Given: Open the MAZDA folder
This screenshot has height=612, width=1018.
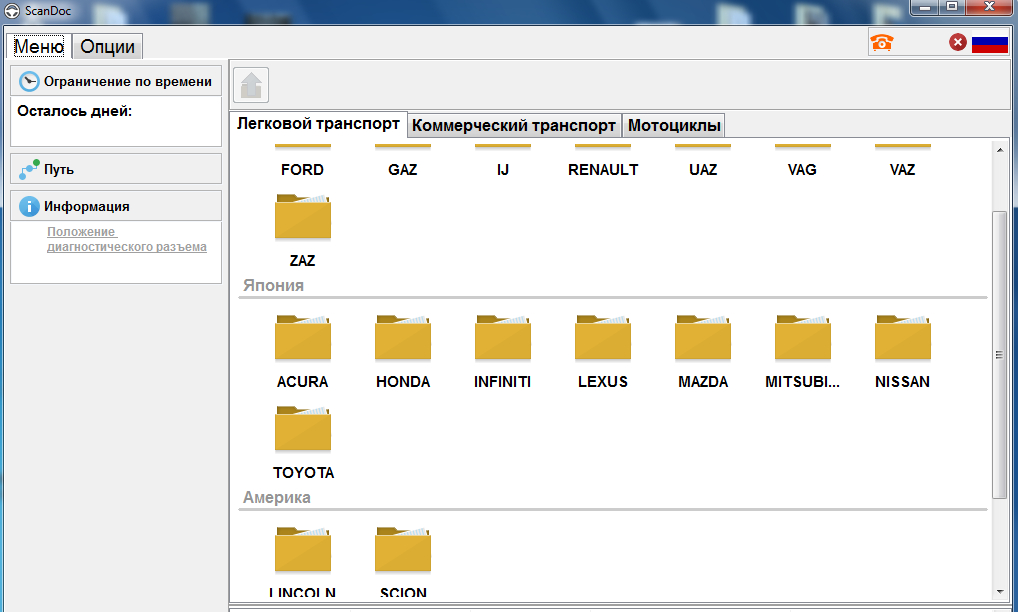Looking at the screenshot, I should point(702,337).
